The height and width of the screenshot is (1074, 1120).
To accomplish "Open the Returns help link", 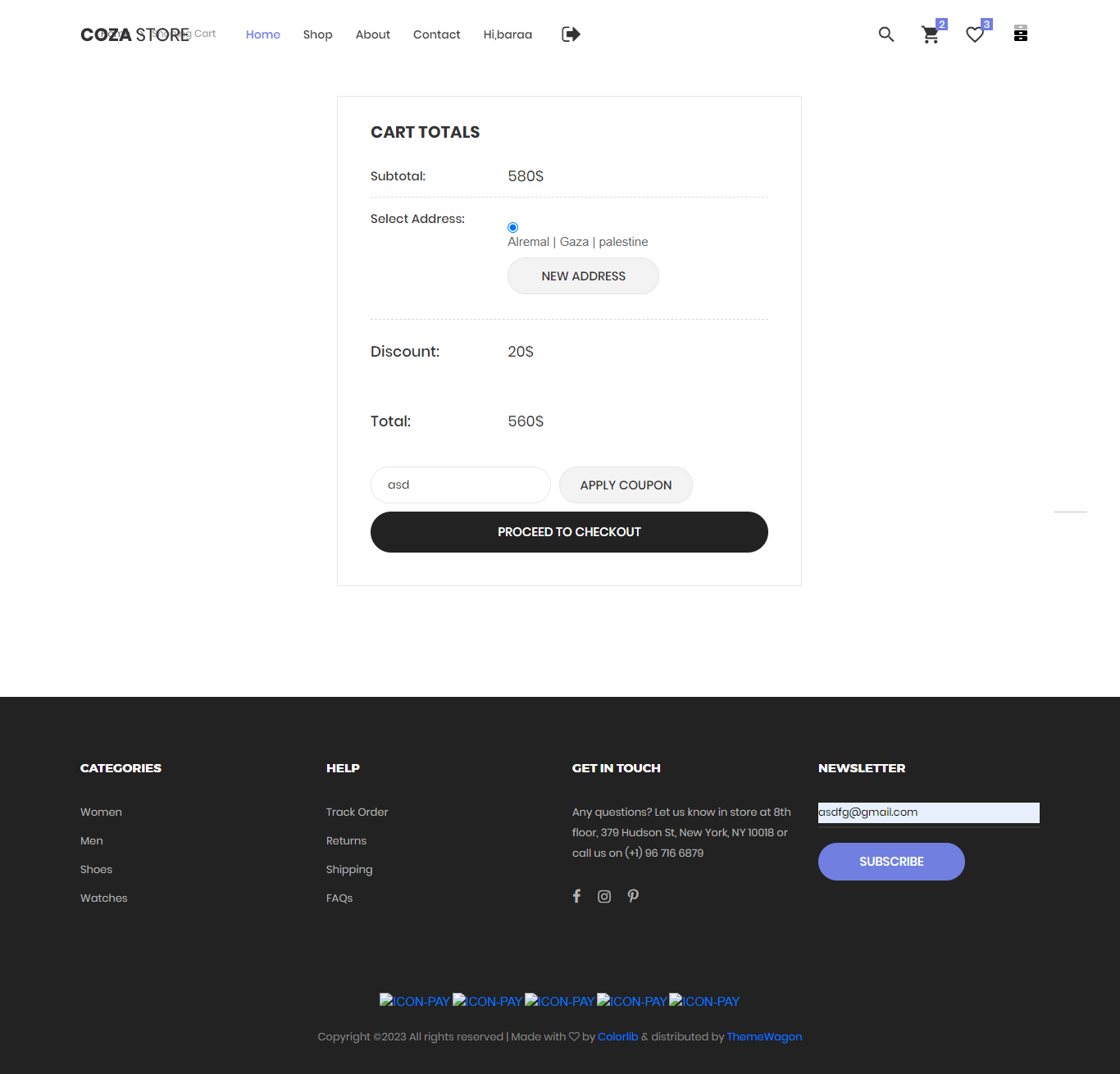I will [x=346, y=841].
